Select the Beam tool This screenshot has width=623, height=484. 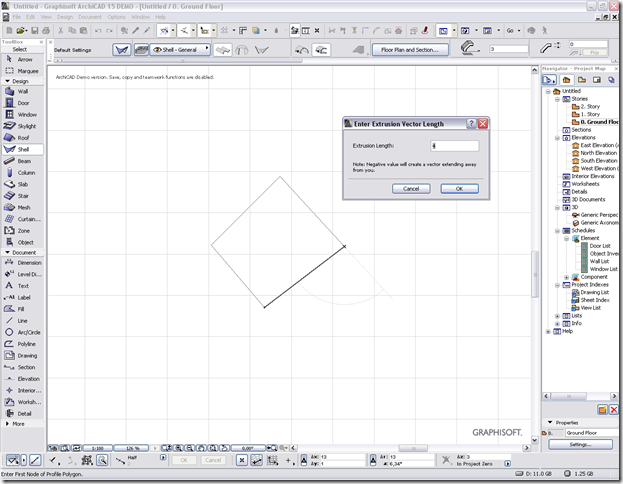22,161
